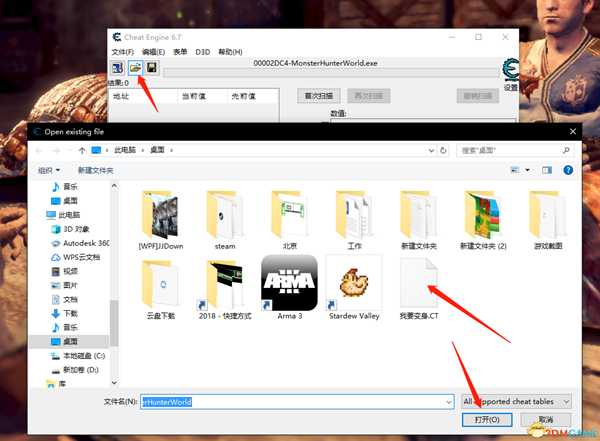Open the 帮助(H) menu

(230, 51)
